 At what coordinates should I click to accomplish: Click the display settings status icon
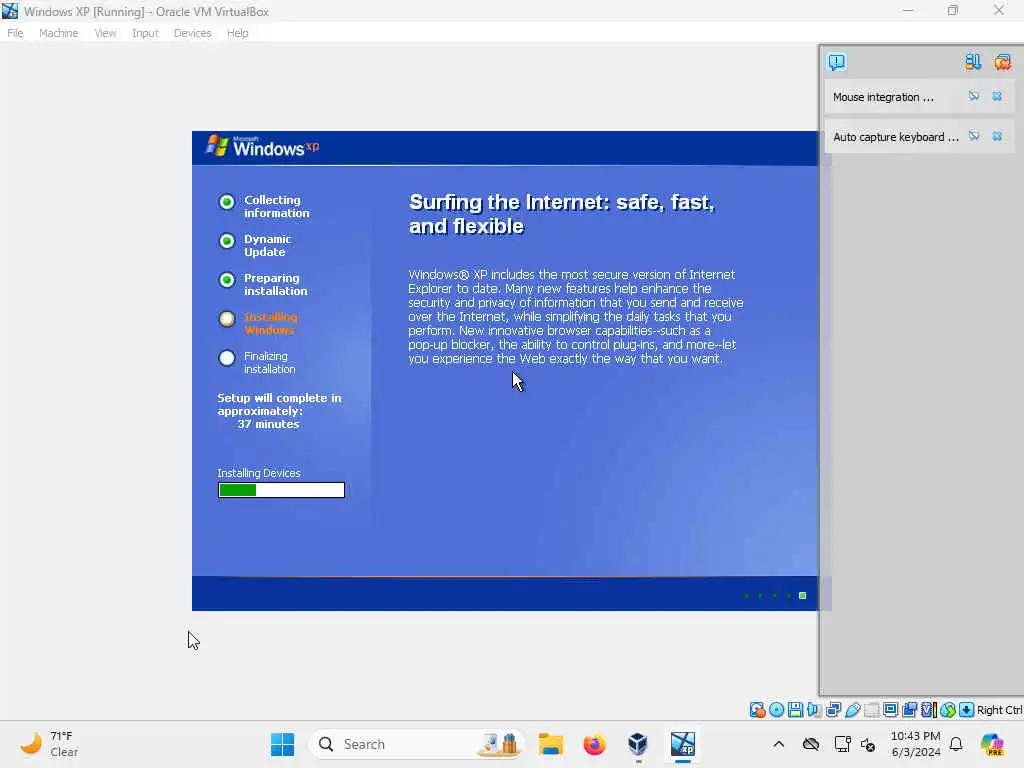[890, 710]
